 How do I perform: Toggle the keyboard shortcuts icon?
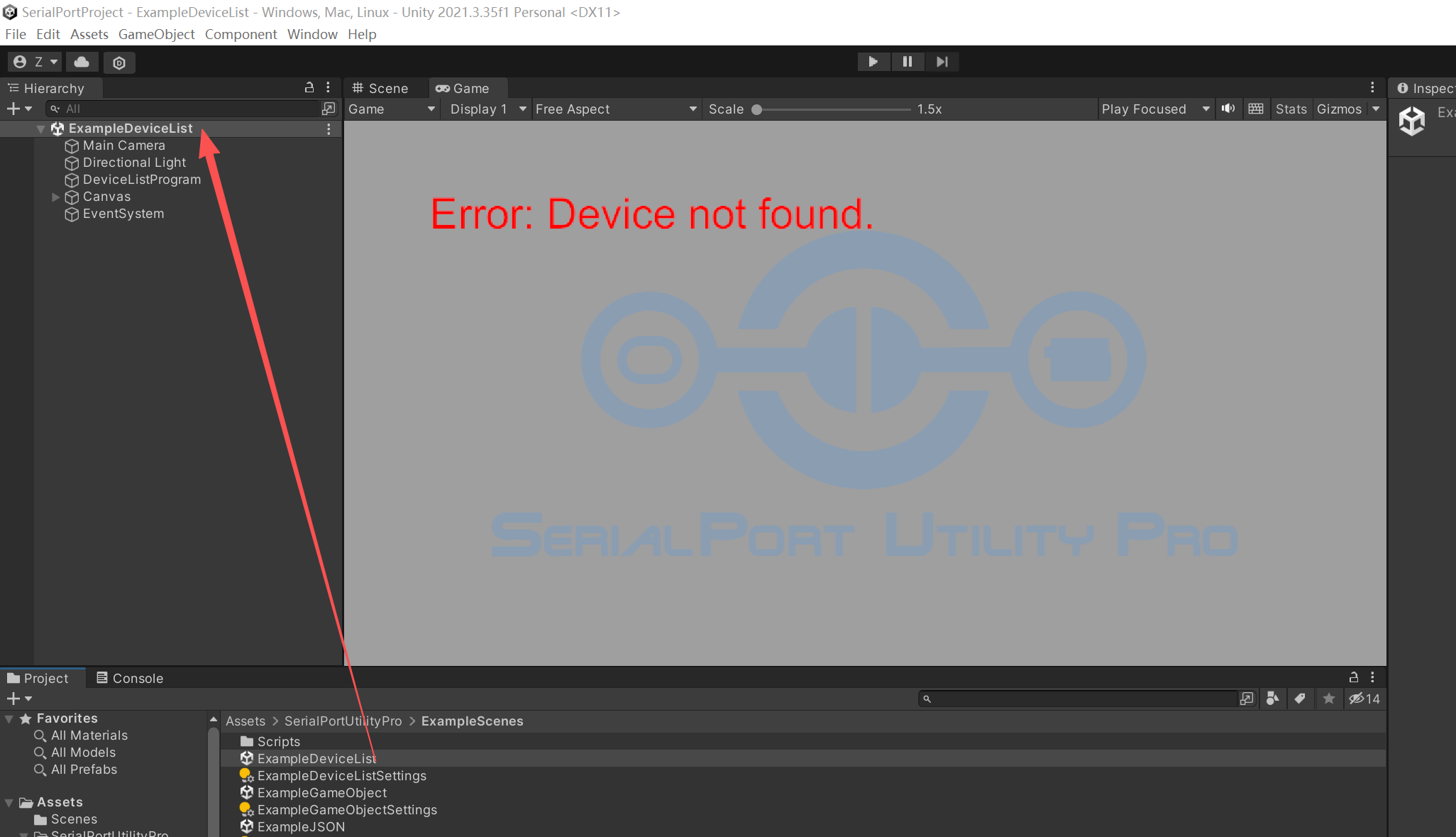(x=1256, y=109)
